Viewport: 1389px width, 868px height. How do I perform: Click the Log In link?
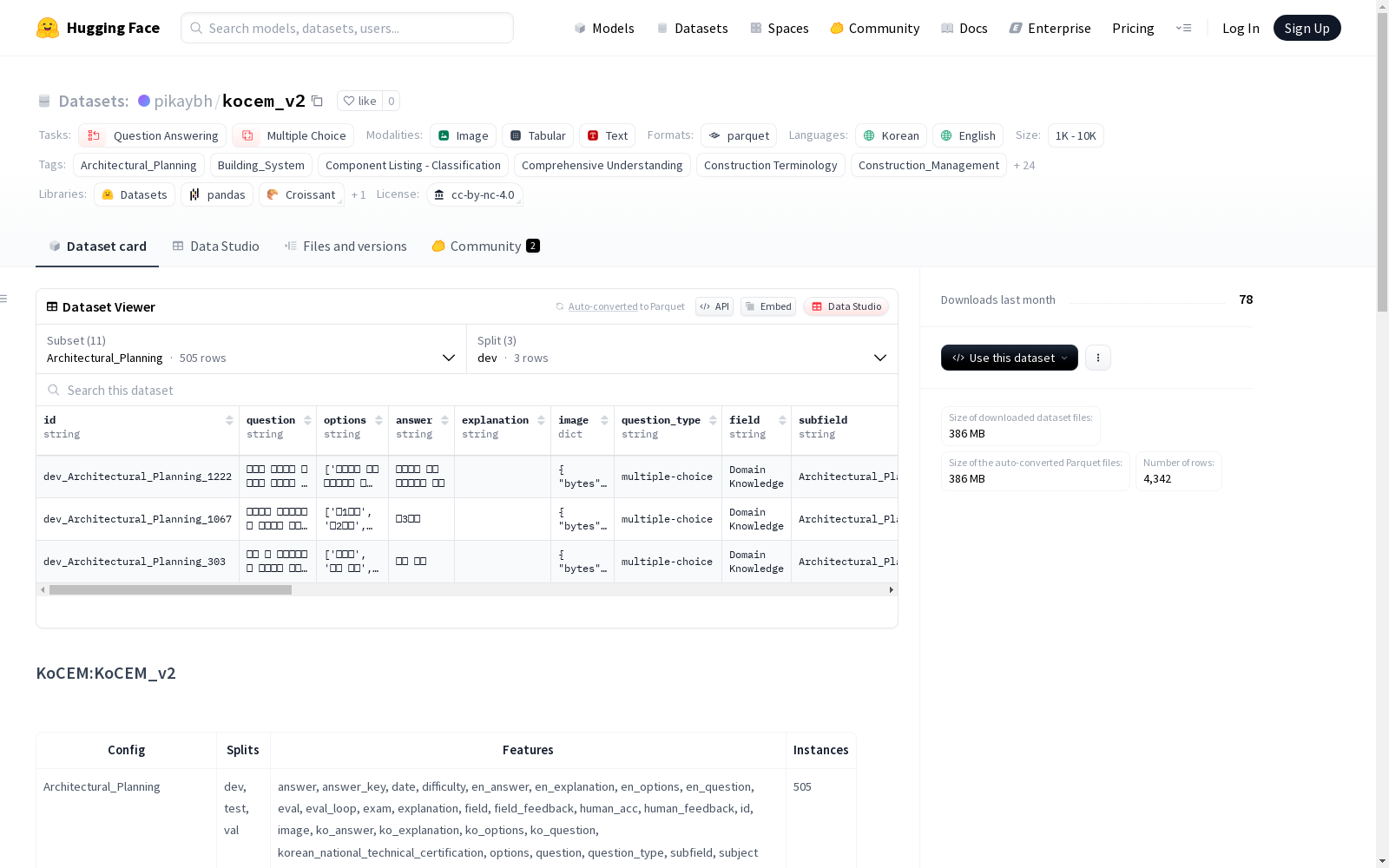1241,28
